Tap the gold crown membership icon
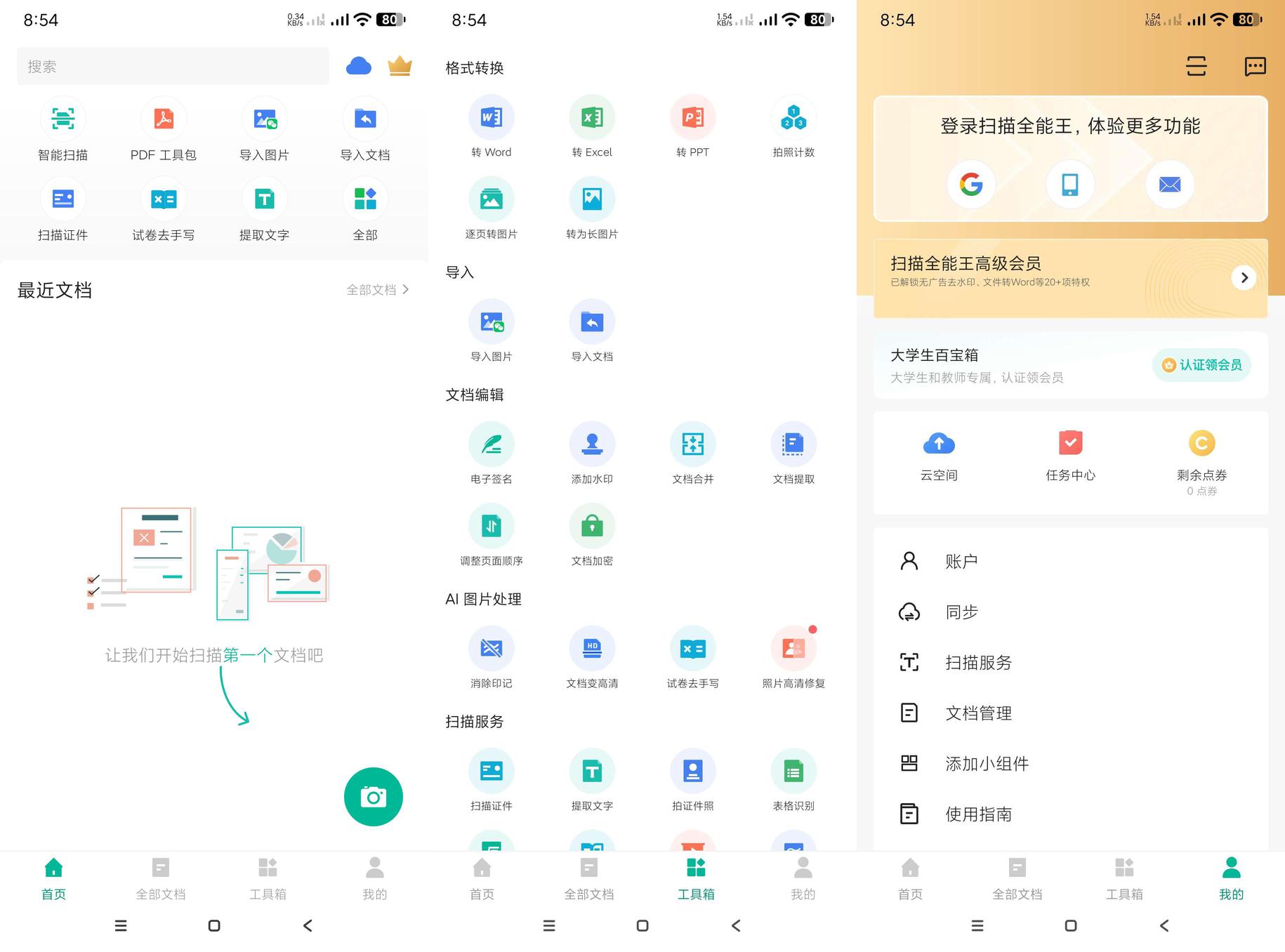Viewport: 1285px width, 952px height. pyautogui.click(x=400, y=66)
